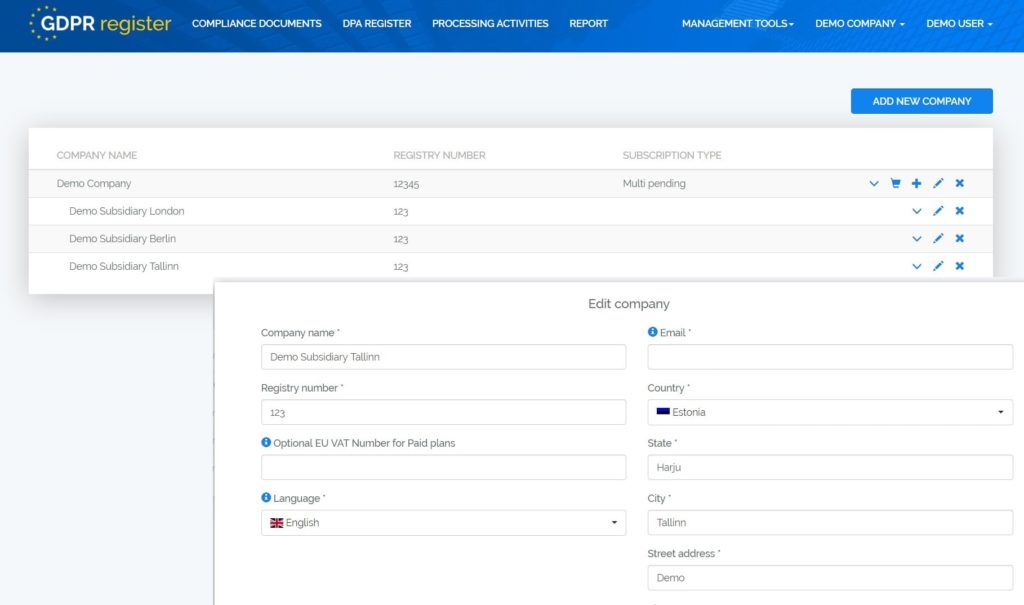1024x605 pixels.
Task: Expand the chevron on the Demo Company row
Action: click(x=874, y=183)
